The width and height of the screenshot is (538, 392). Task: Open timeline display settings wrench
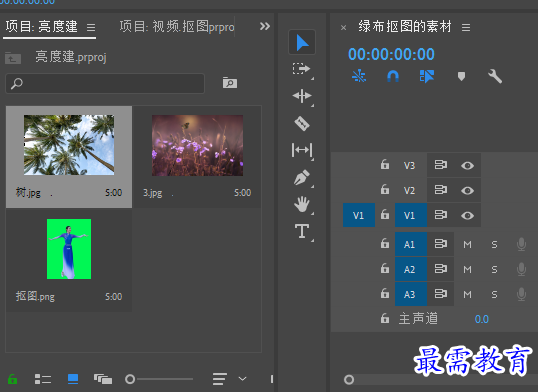pyautogui.click(x=495, y=76)
